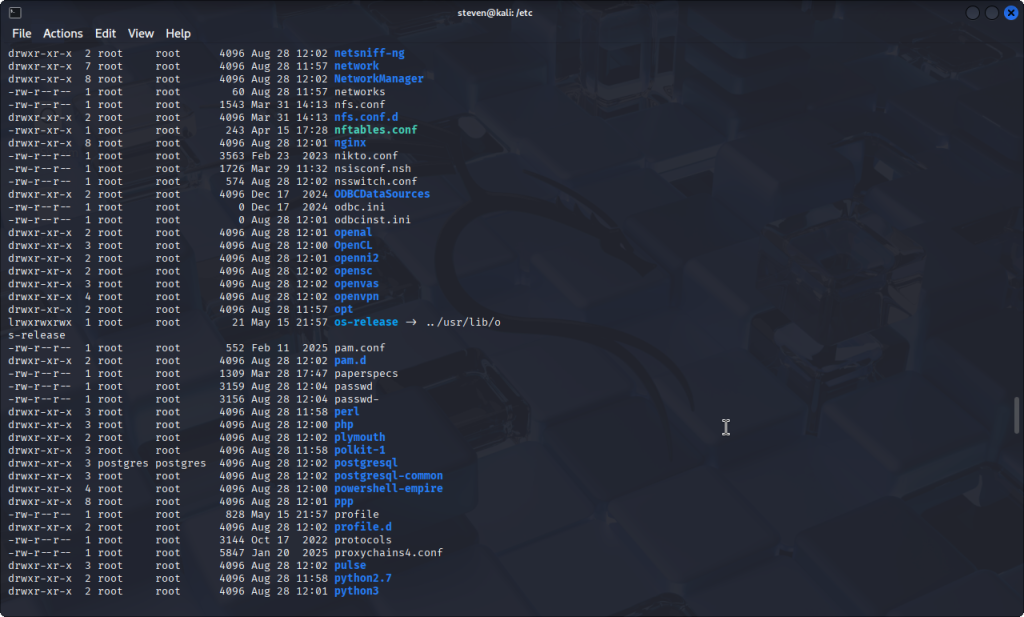Minimize the terminal window

[974, 12]
